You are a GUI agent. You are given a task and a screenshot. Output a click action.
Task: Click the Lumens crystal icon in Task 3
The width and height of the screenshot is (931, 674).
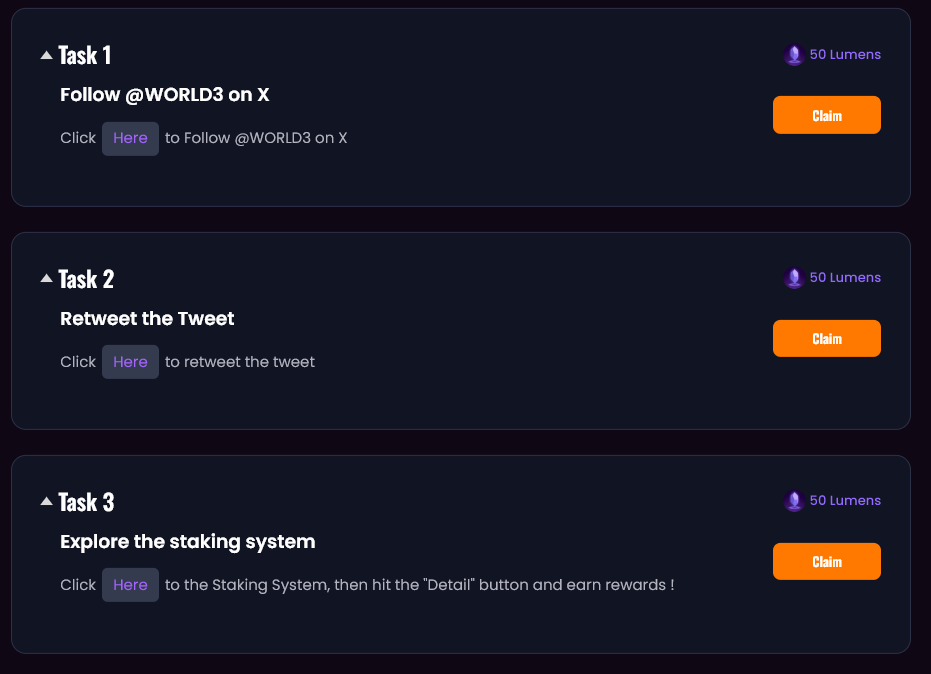pyautogui.click(x=794, y=501)
